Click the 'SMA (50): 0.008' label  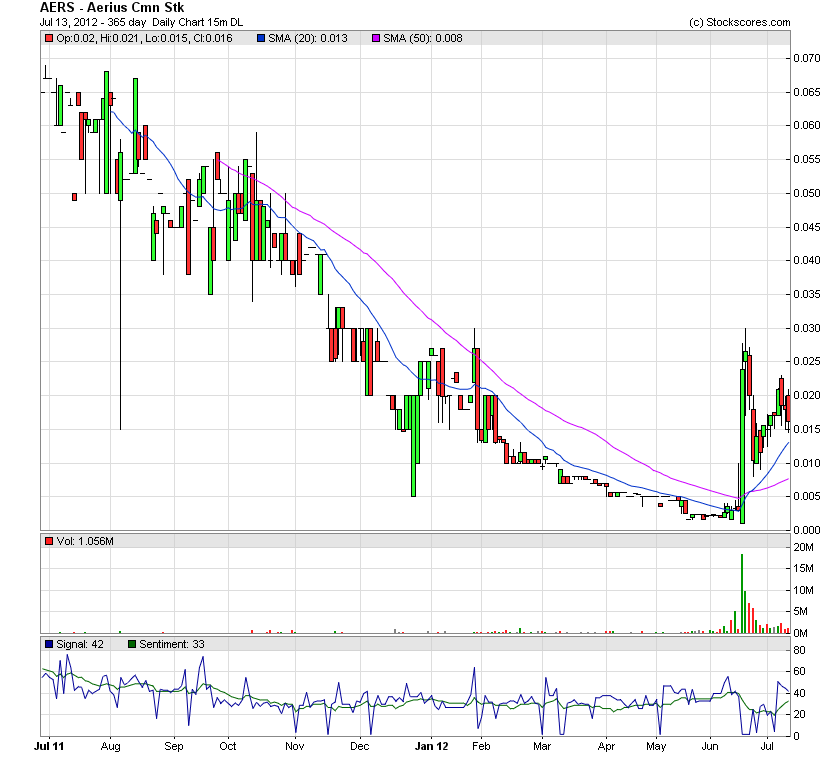[x=423, y=38]
